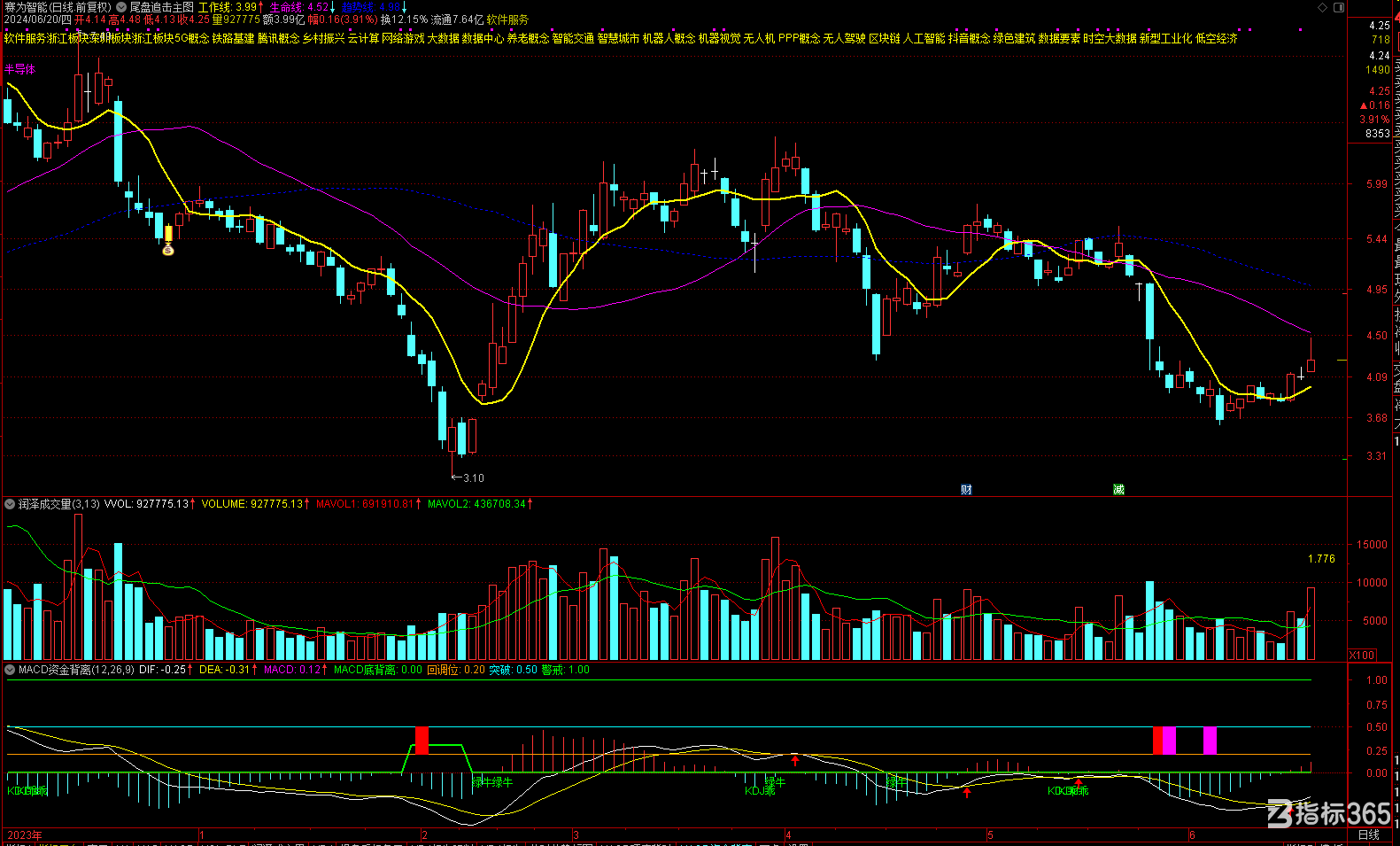Click the 2023年 time axis label

pyautogui.click(x=24, y=835)
